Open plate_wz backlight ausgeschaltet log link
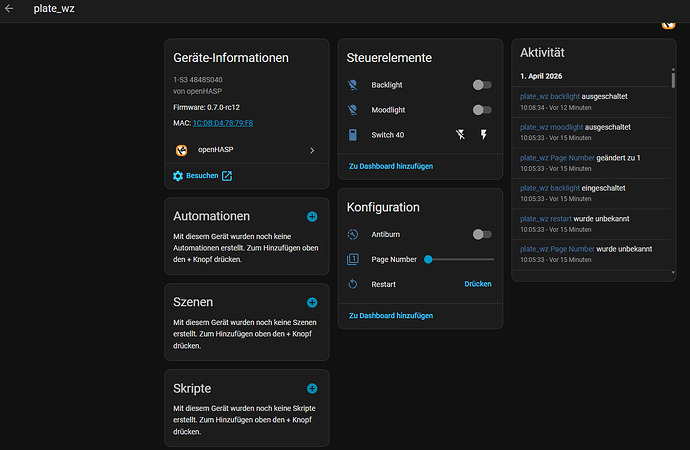The width and height of the screenshot is (690, 450). 550,96
